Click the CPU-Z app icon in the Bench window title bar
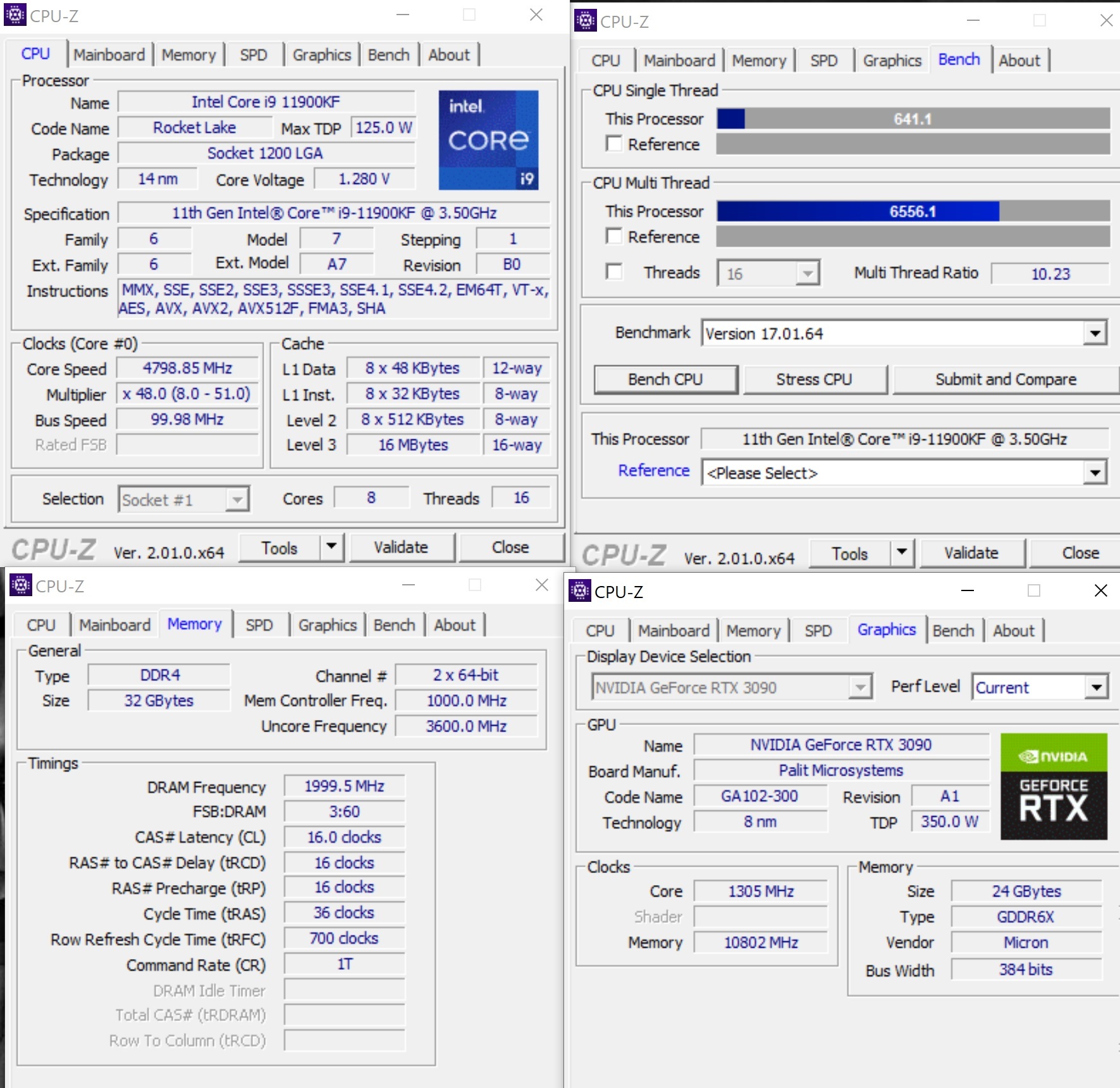Screen dimensions: 1120x1088 click(x=585, y=20)
